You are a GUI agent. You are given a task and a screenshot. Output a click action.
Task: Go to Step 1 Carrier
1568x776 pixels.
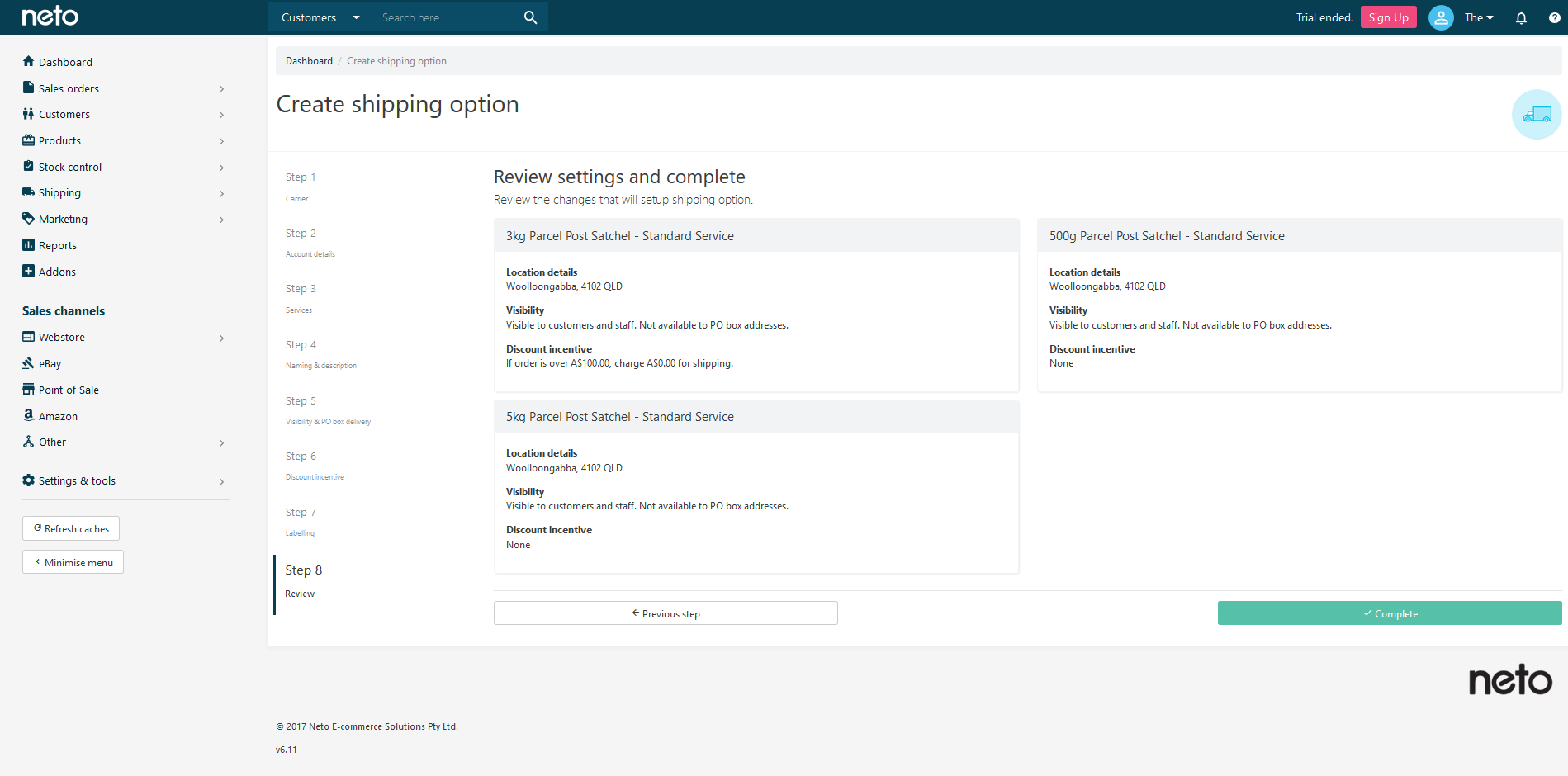click(301, 187)
